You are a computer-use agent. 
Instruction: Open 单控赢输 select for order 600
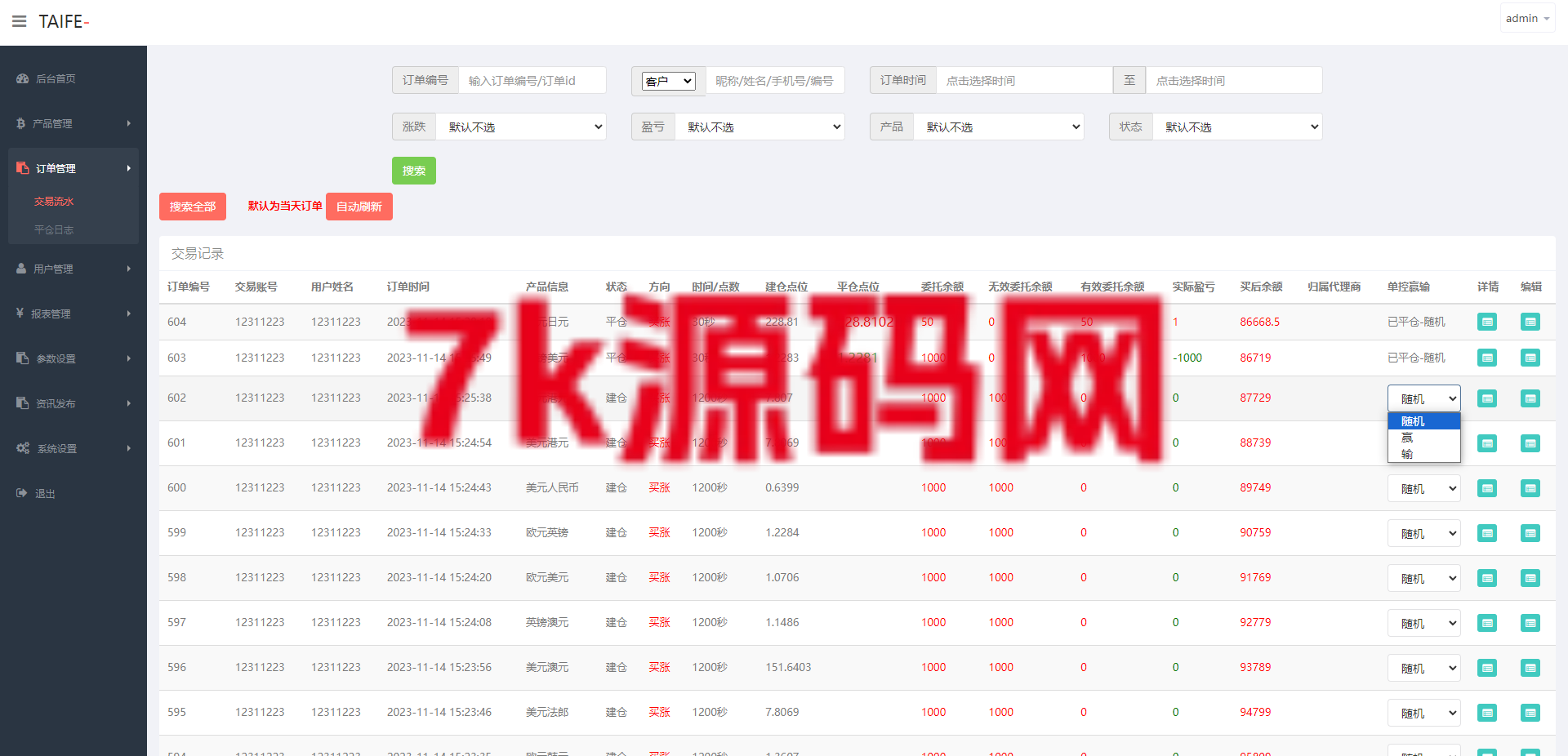(x=1423, y=488)
